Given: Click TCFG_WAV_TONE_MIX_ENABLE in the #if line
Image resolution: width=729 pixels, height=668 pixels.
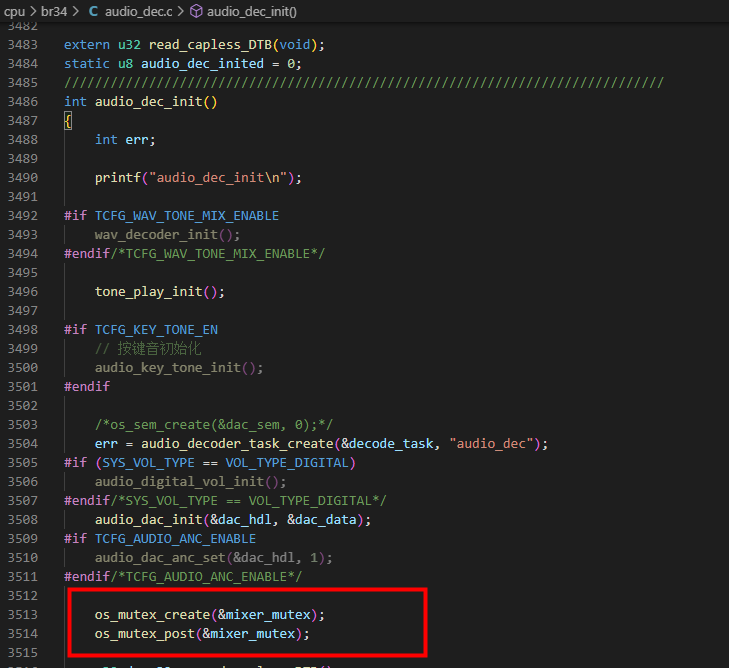Looking at the screenshot, I should click(187, 216).
